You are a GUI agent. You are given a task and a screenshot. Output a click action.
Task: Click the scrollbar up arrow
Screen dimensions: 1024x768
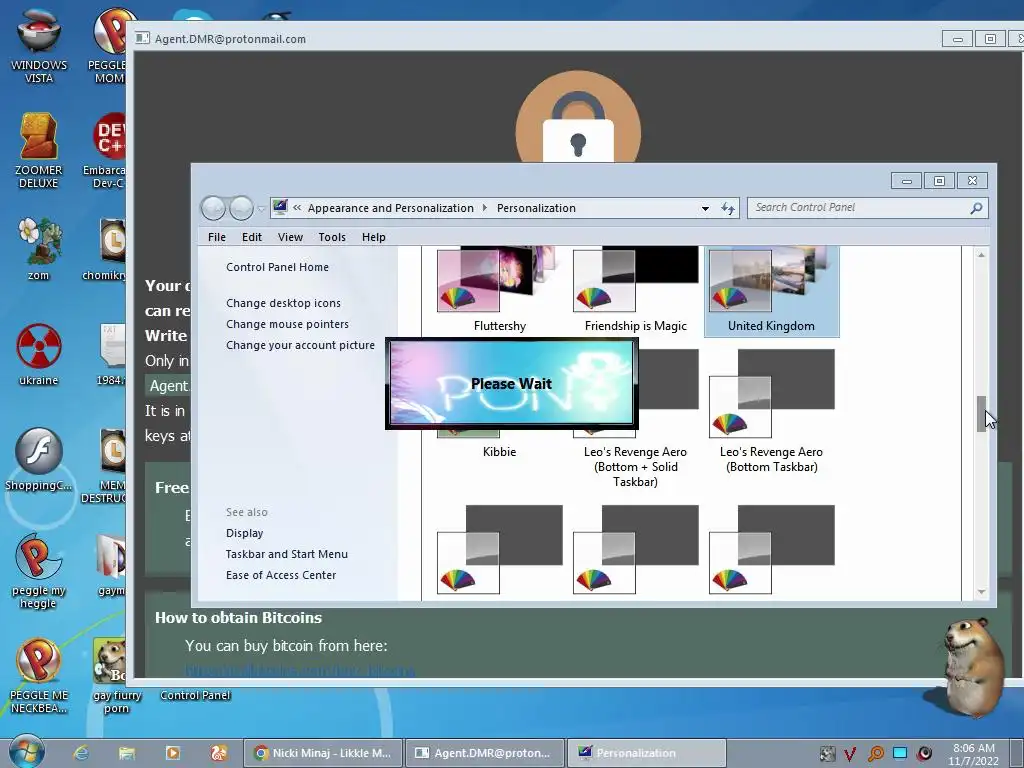(x=981, y=255)
